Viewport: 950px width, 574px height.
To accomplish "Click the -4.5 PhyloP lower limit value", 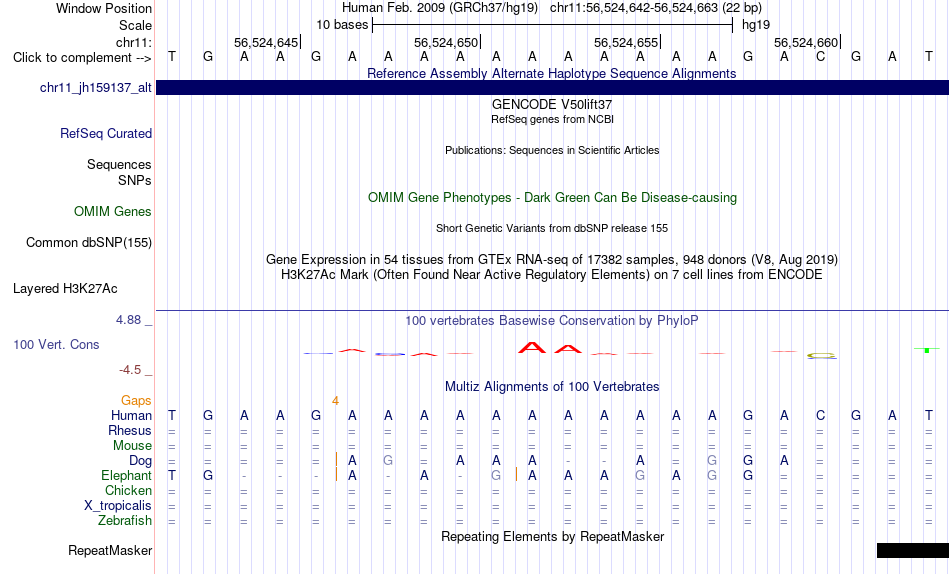I will 130,370.
